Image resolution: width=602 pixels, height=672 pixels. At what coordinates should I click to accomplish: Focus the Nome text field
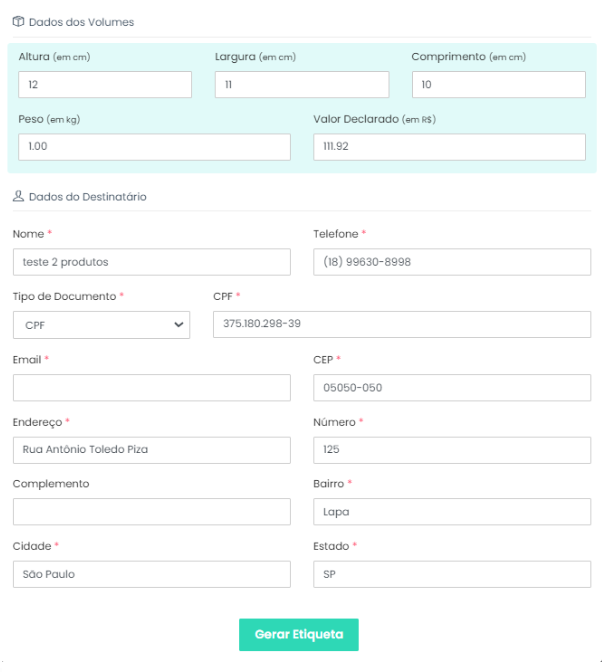click(151, 262)
